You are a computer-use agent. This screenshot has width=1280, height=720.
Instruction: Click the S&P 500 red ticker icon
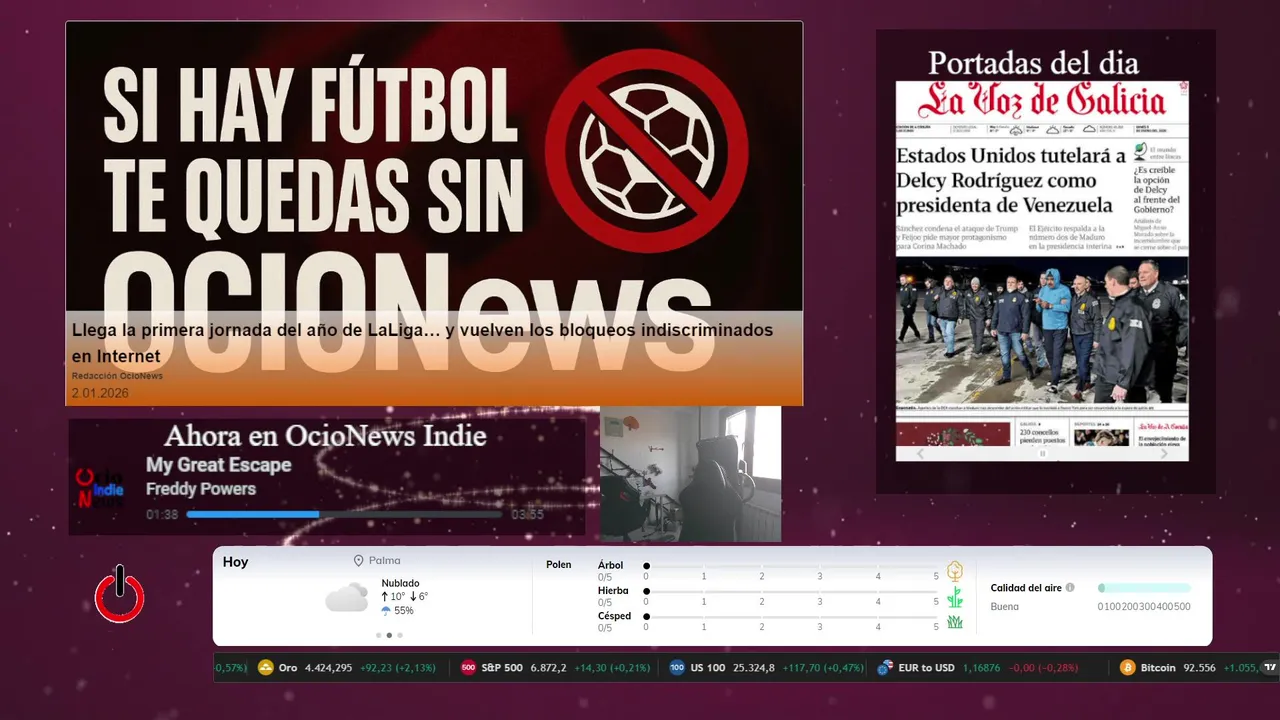[468, 668]
